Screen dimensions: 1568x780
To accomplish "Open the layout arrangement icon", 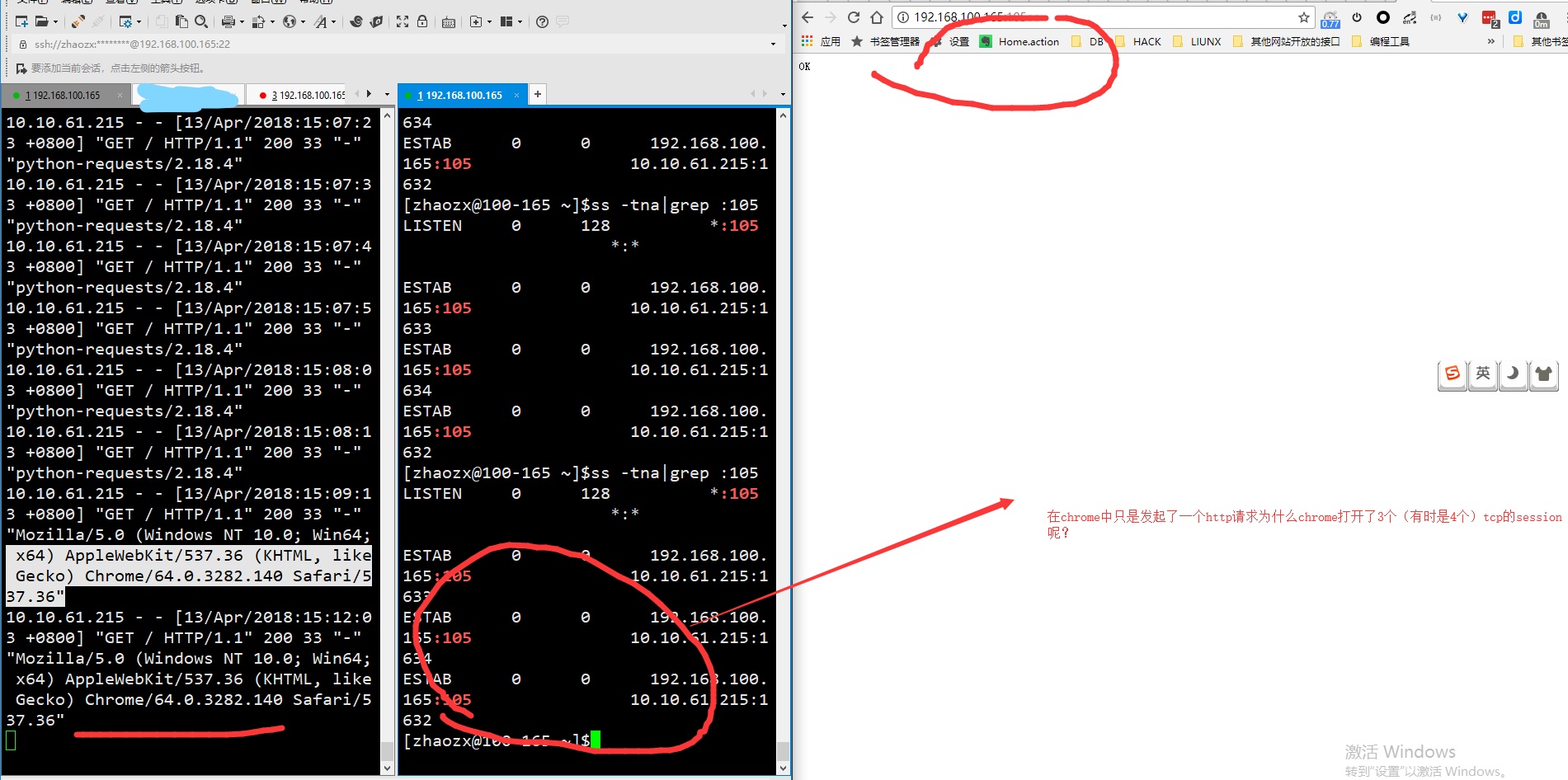I will 506,21.
